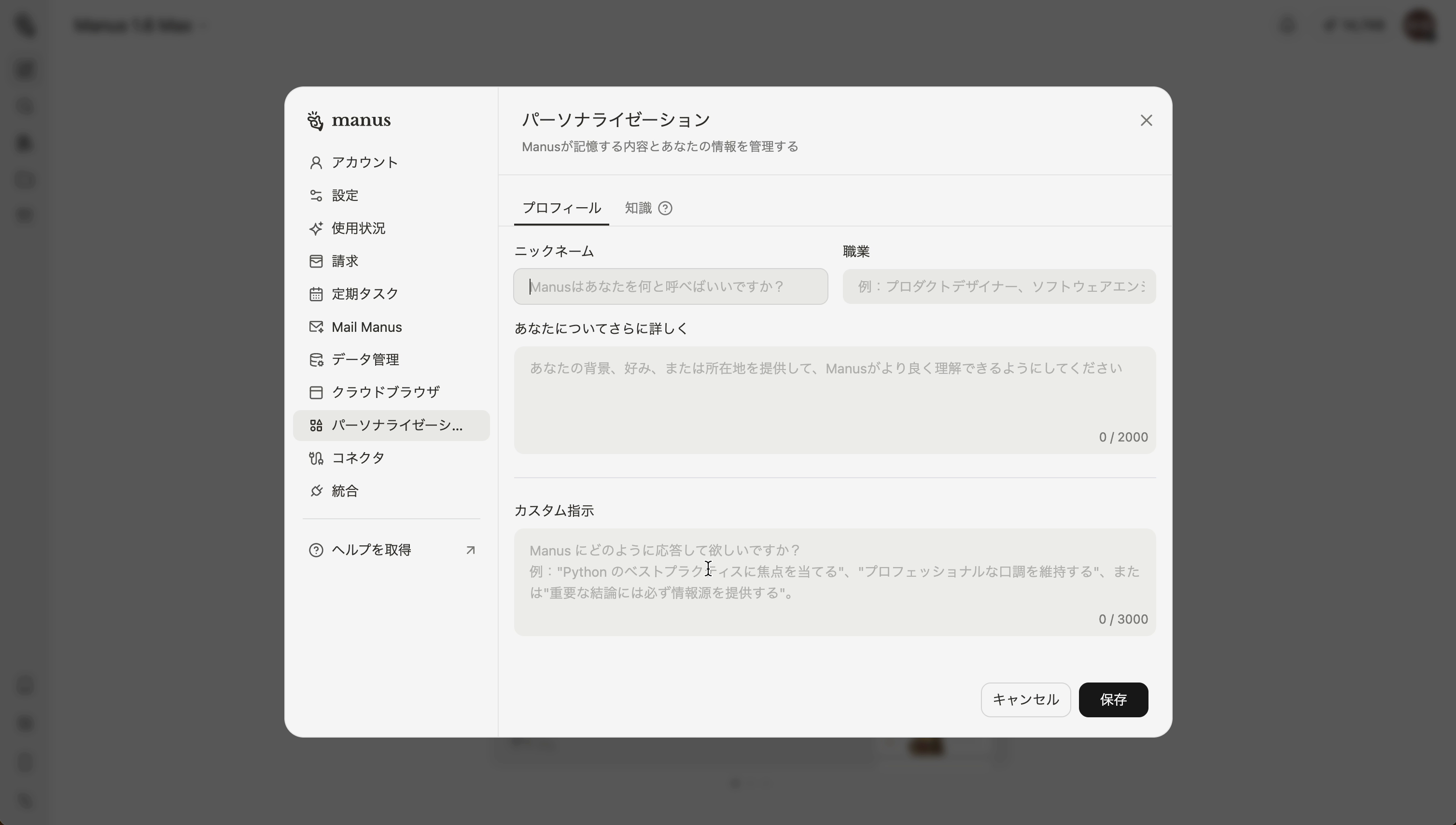The height and width of the screenshot is (825, 1456).
Task: Click the manus logo in the dialog
Action: point(349,120)
